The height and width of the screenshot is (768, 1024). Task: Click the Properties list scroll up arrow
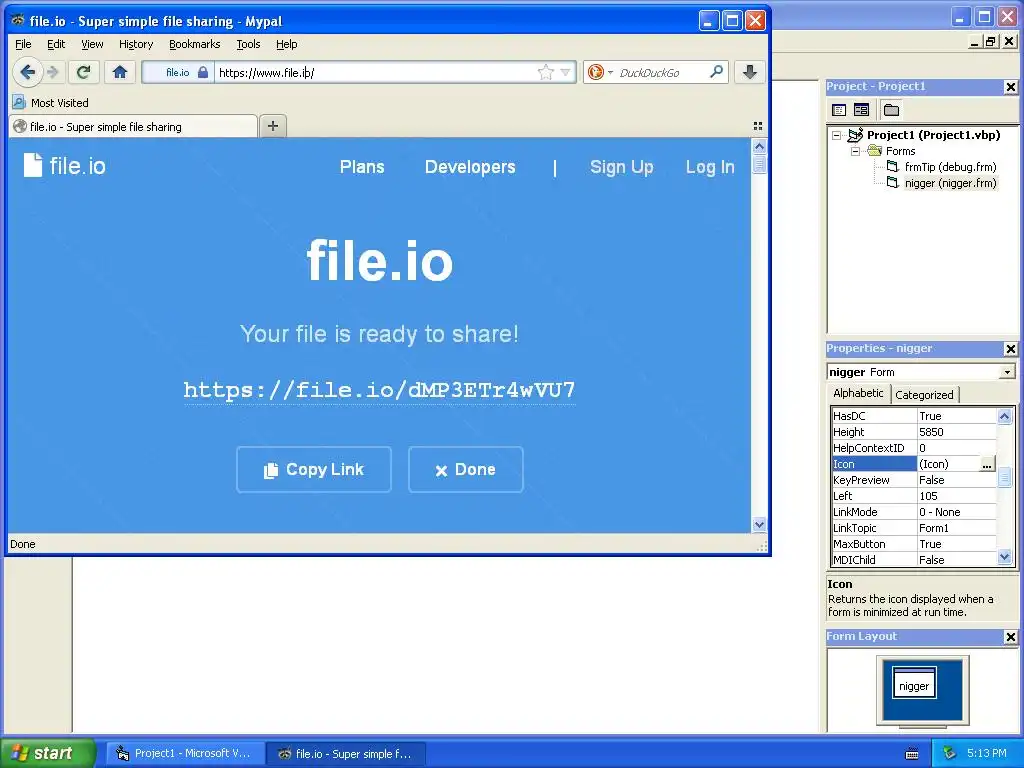tap(1004, 416)
